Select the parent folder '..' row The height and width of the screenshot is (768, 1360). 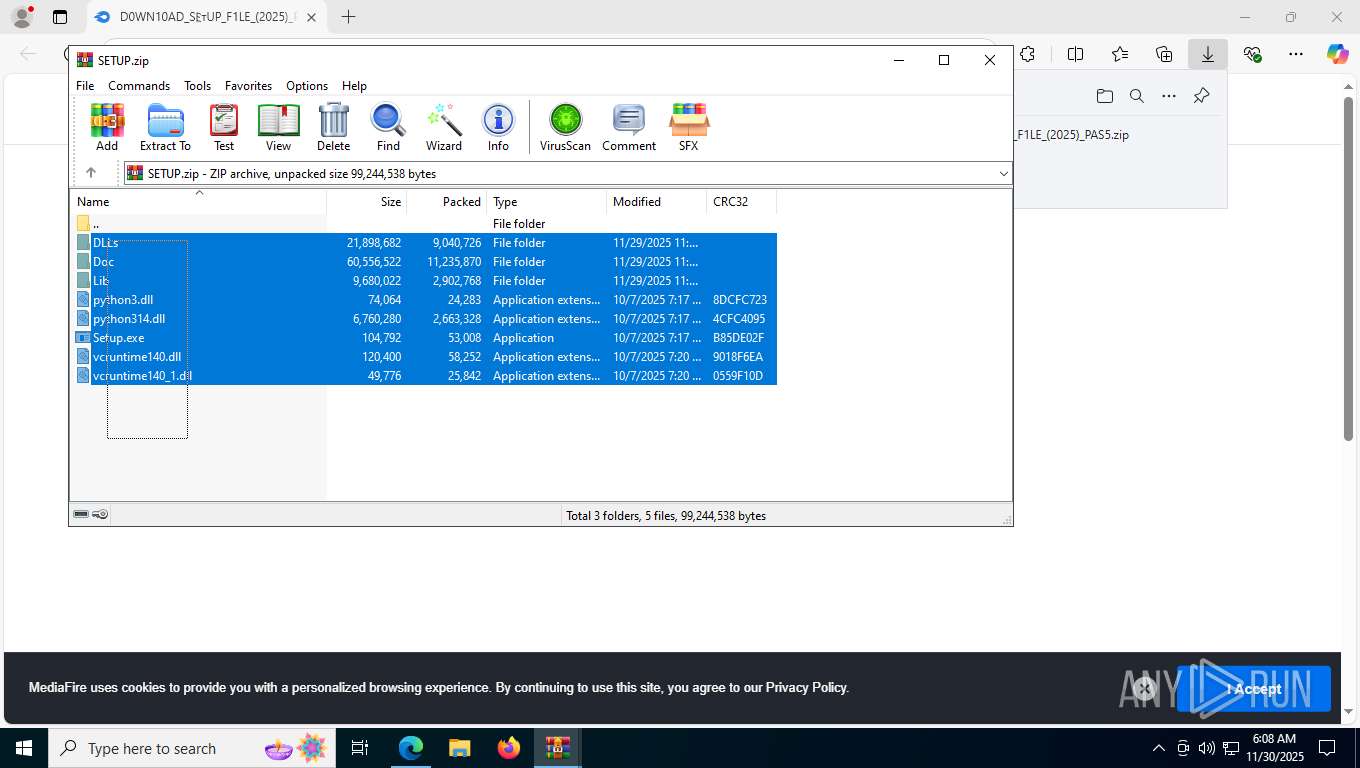(x=423, y=223)
